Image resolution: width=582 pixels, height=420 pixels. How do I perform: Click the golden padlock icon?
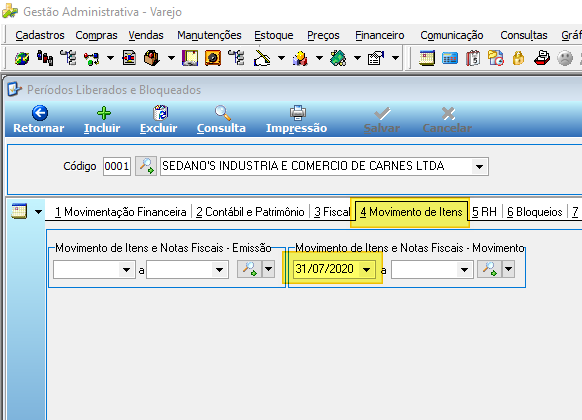coord(519,58)
